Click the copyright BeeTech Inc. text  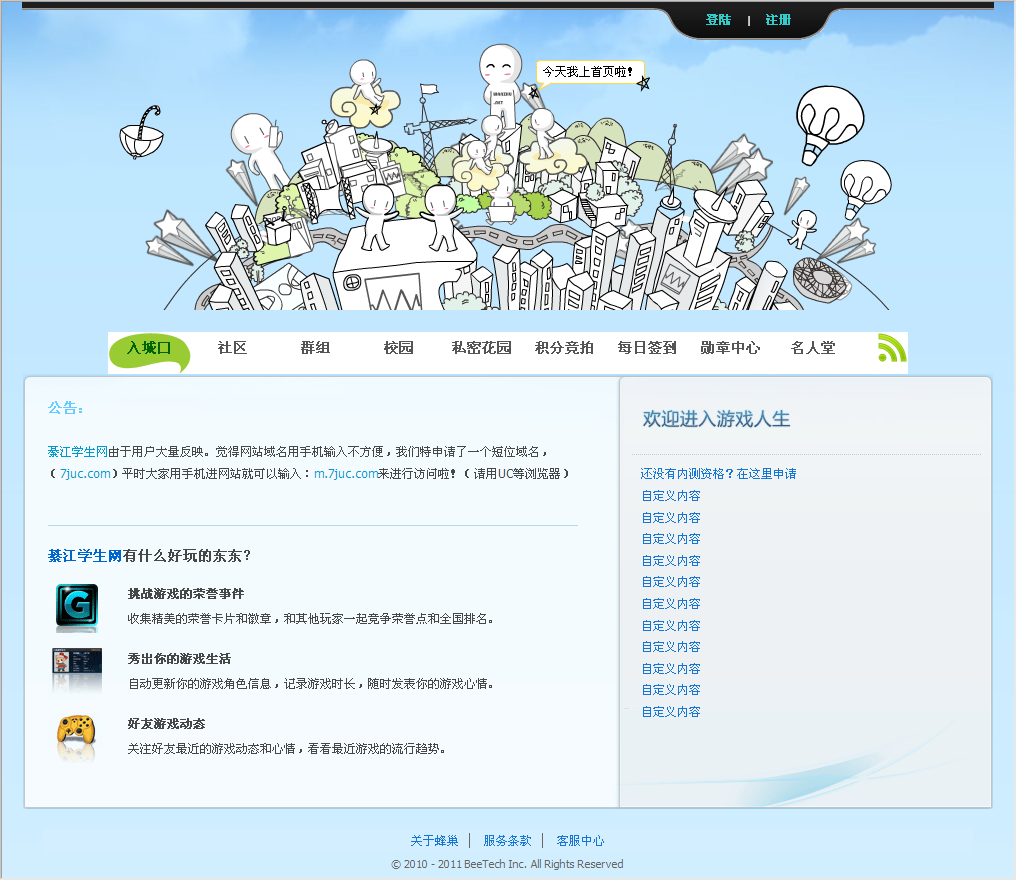pos(507,864)
